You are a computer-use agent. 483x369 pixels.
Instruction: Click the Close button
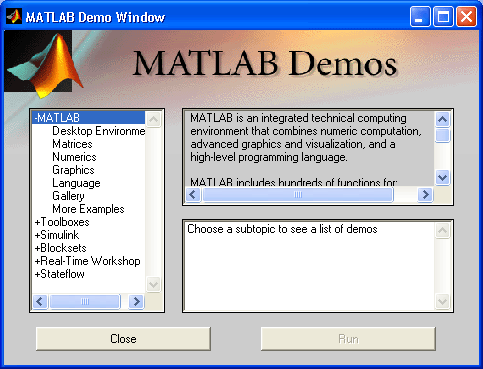tap(123, 339)
